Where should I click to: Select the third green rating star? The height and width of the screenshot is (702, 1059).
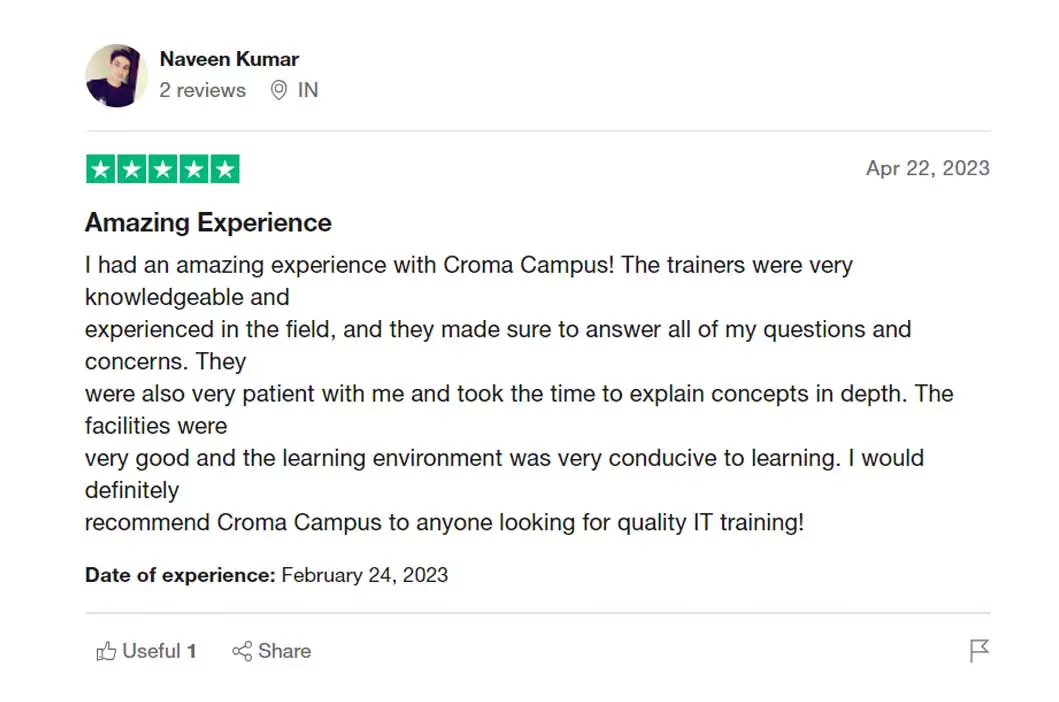click(x=162, y=169)
